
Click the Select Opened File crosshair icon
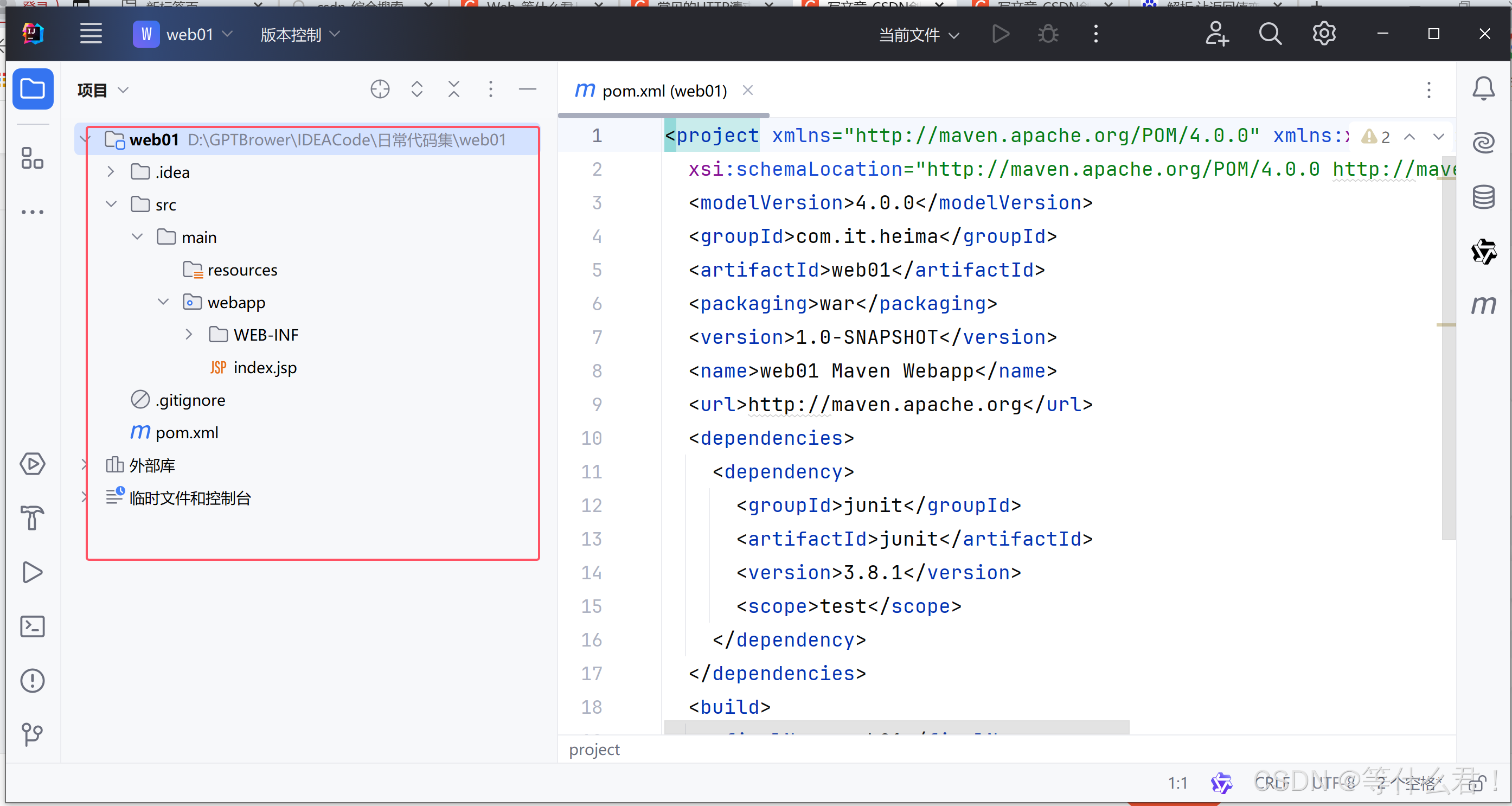coord(380,89)
